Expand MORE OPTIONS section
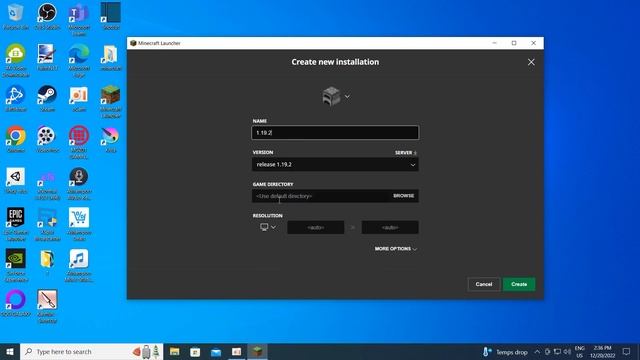The width and height of the screenshot is (640, 360). click(396, 249)
